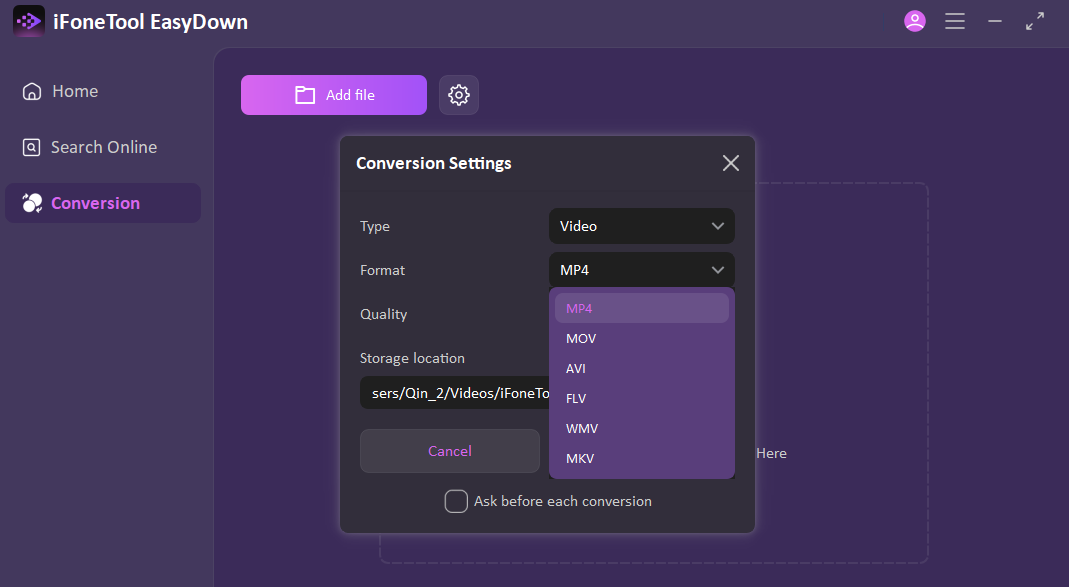
Task: Close the Conversion Settings dialog
Action: pyautogui.click(x=731, y=163)
